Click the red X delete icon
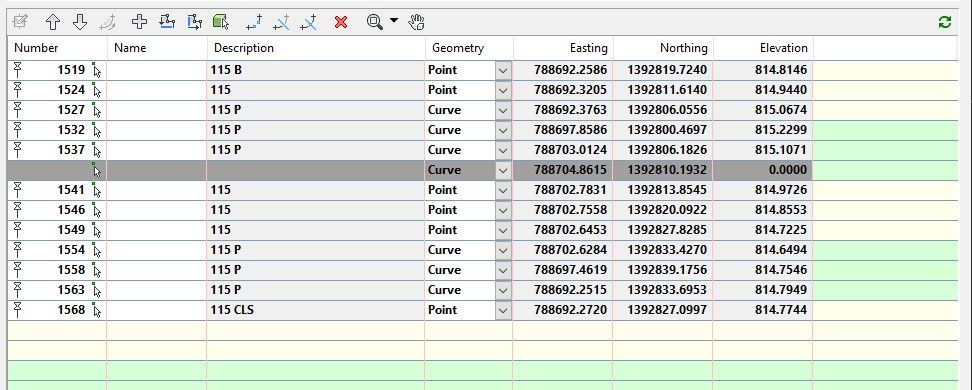972x390 pixels. click(341, 22)
